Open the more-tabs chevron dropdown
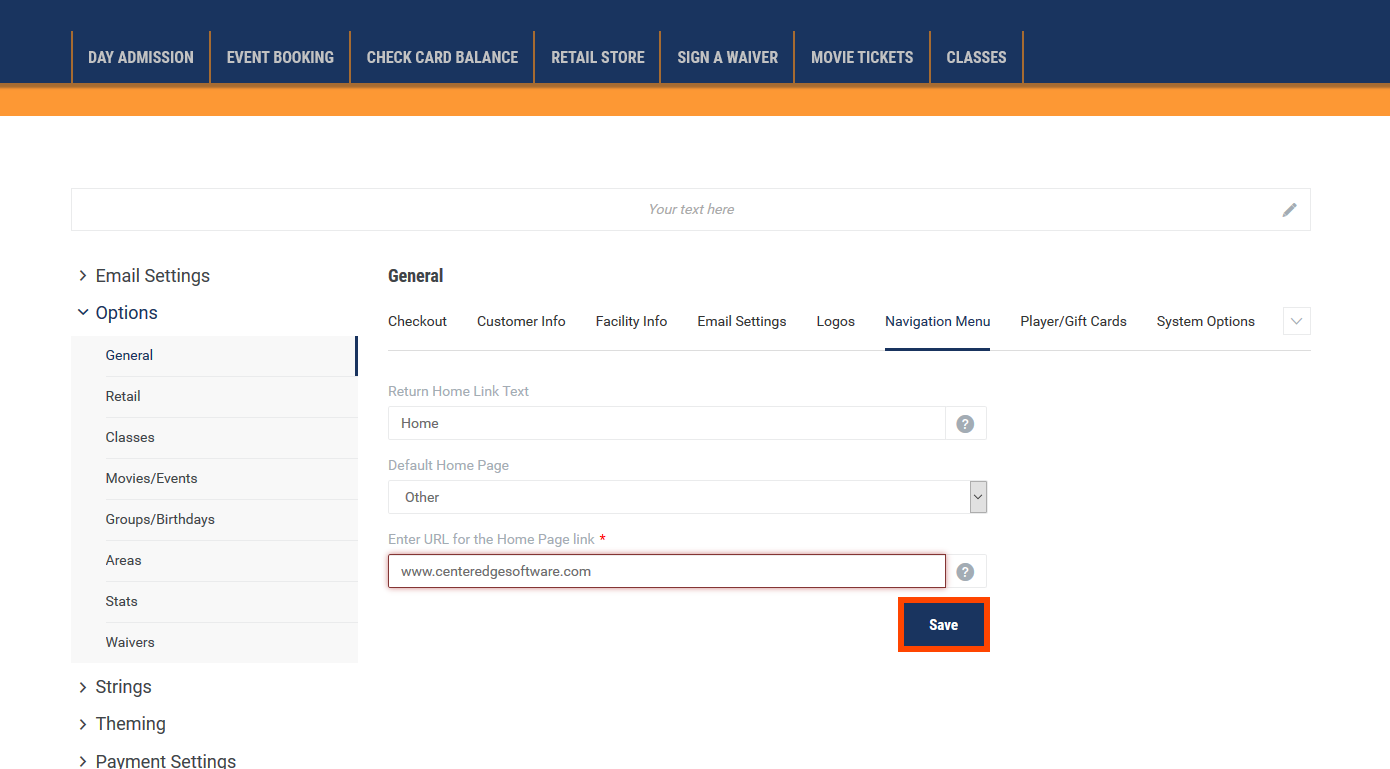The height and width of the screenshot is (769, 1390). click(1297, 321)
